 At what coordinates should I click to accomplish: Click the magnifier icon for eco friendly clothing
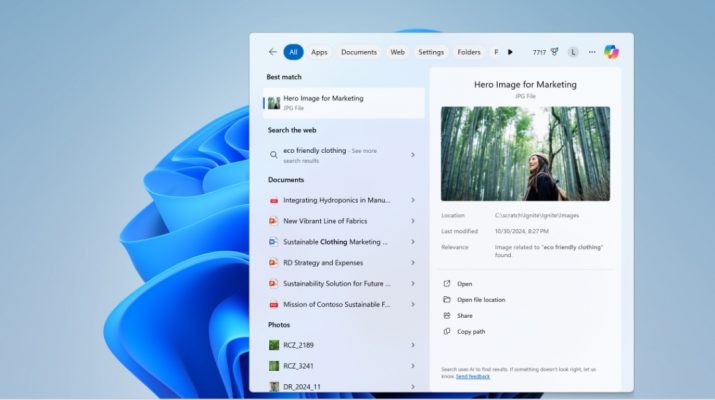(x=274, y=155)
